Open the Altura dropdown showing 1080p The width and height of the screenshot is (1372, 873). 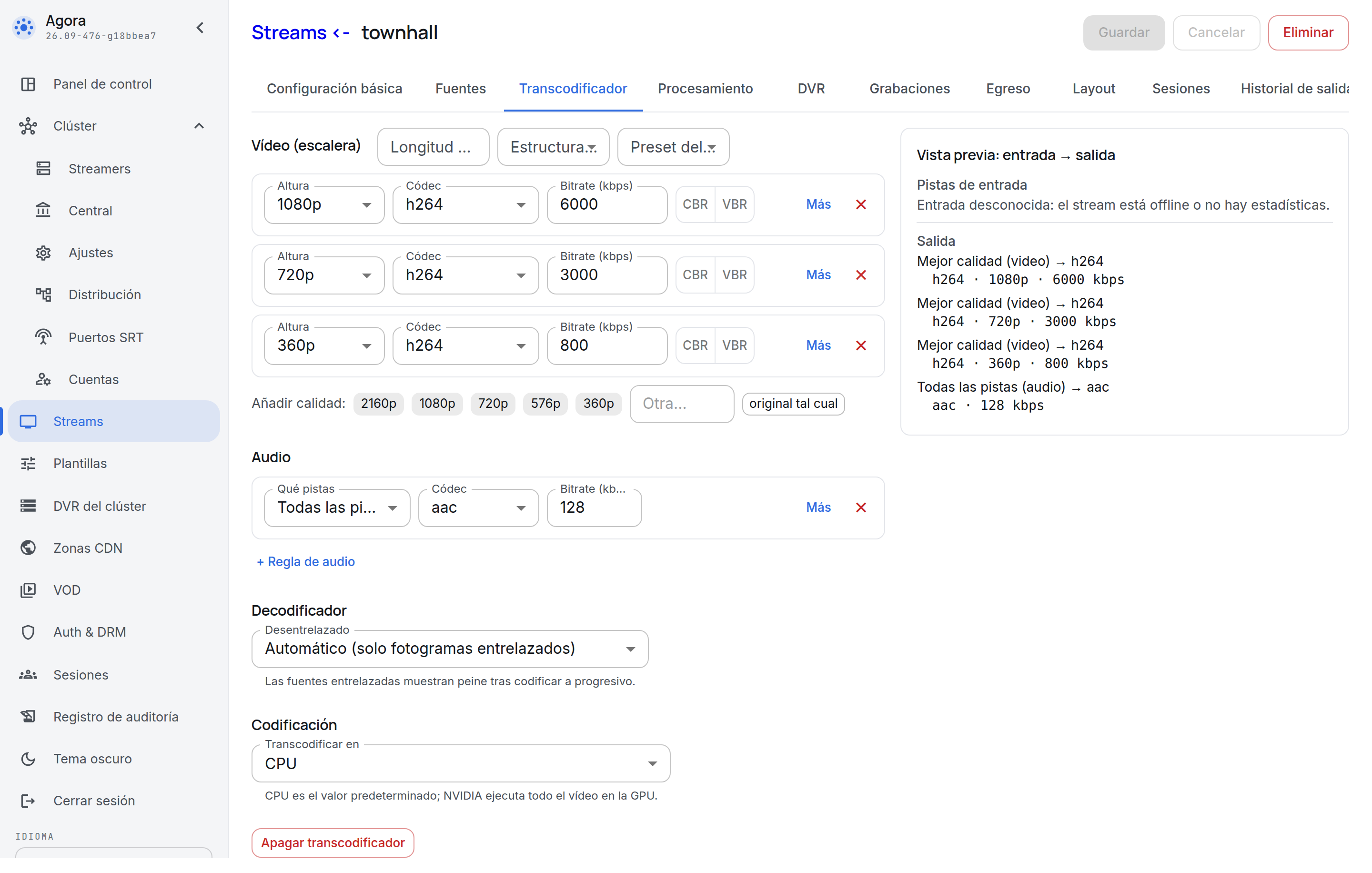[324, 204]
